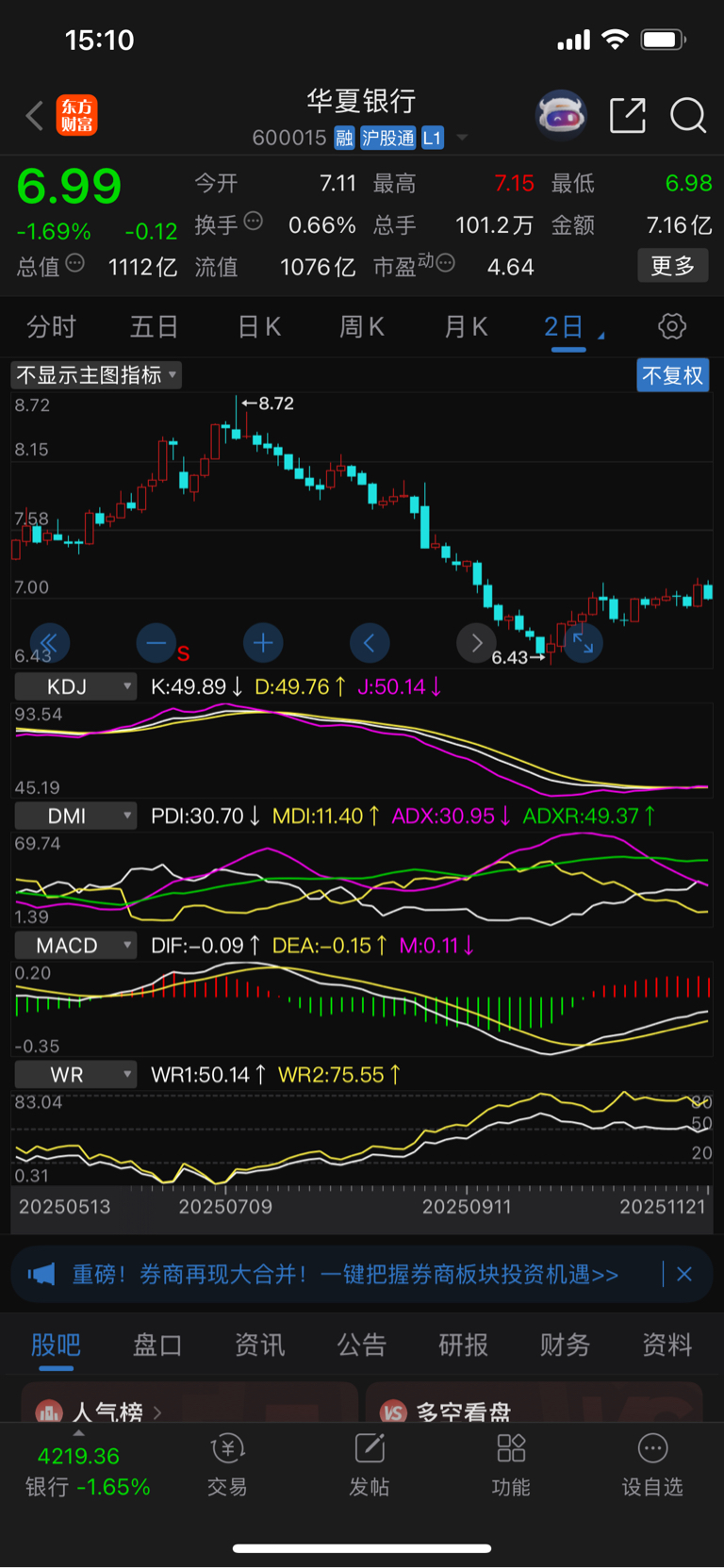
Task: Tap the info icon next to 总值
Action: tap(75, 263)
